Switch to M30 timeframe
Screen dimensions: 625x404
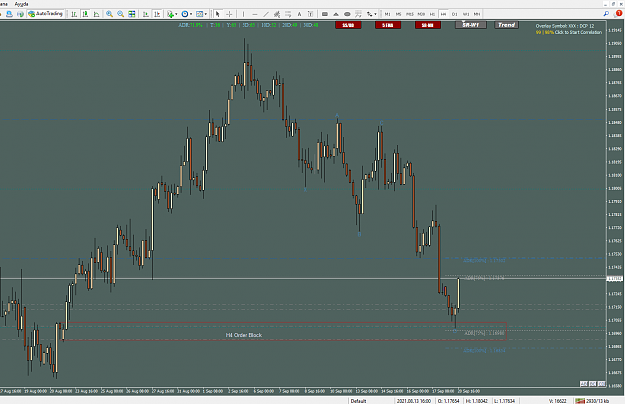[x=421, y=14]
